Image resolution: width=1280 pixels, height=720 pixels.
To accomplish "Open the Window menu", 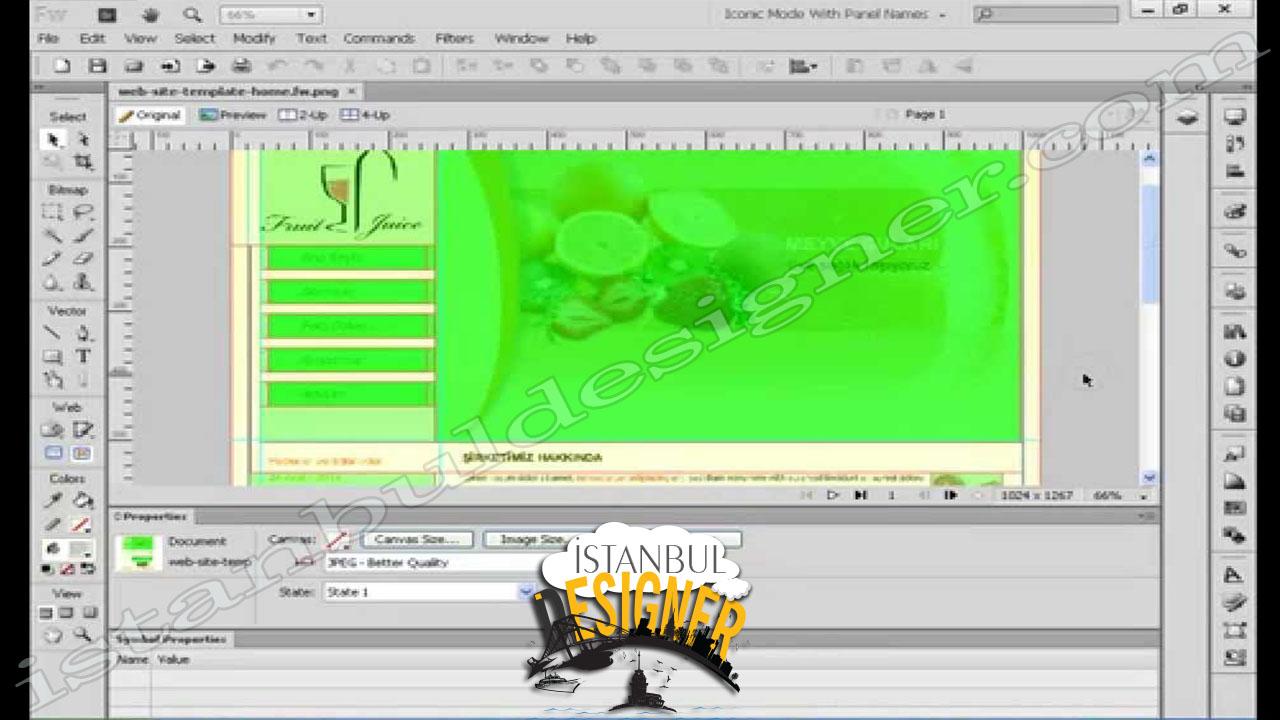I will (x=521, y=38).
